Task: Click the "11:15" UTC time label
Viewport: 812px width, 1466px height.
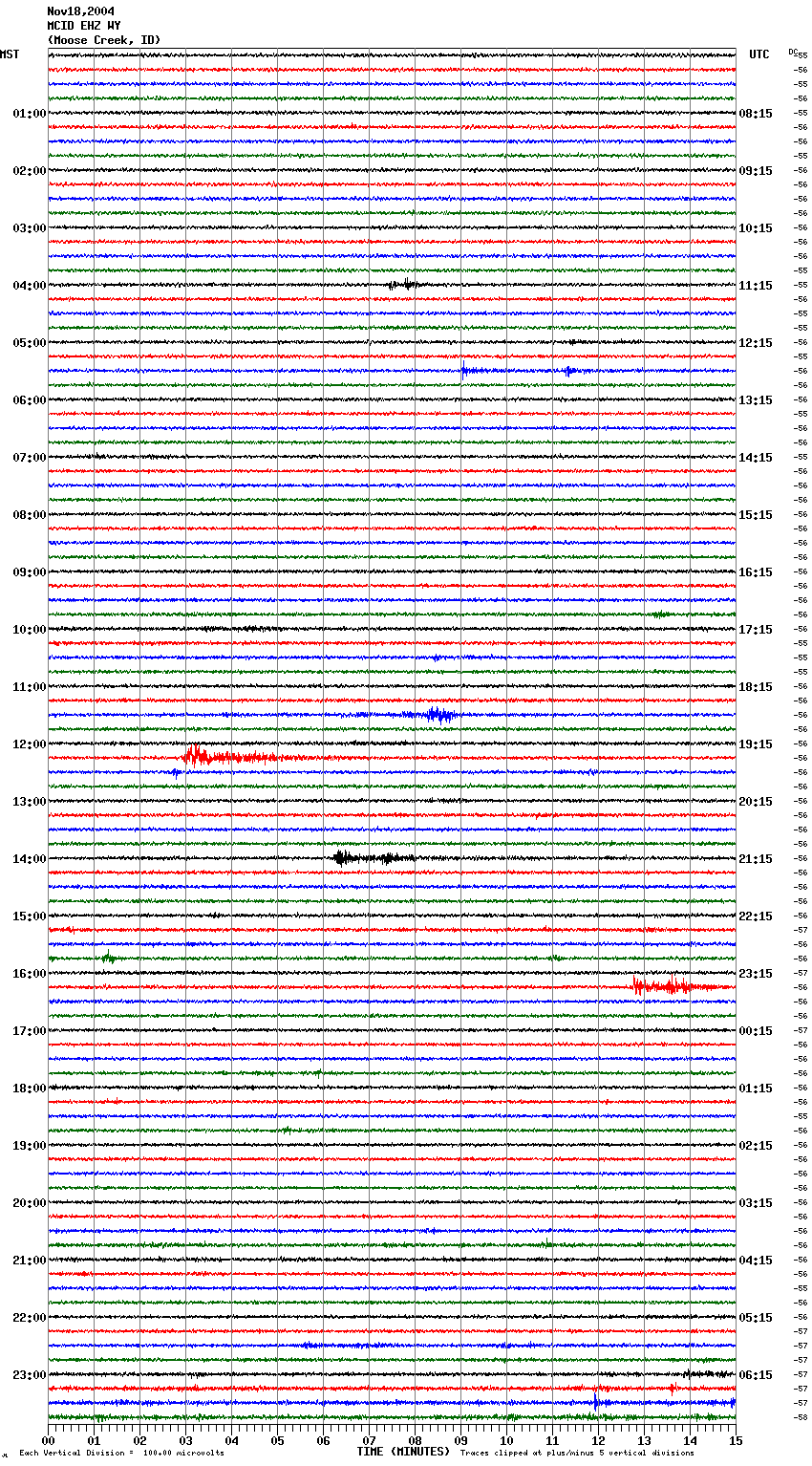Action: pyautogui.click(x=756, y=286)
